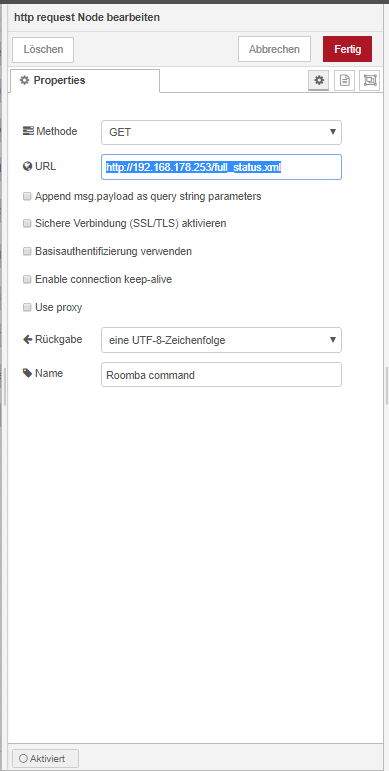Click the Rückgabe arrow icon
Viewport: 389px width, 771px height.
pyautogui.click(x=28, y=339)
